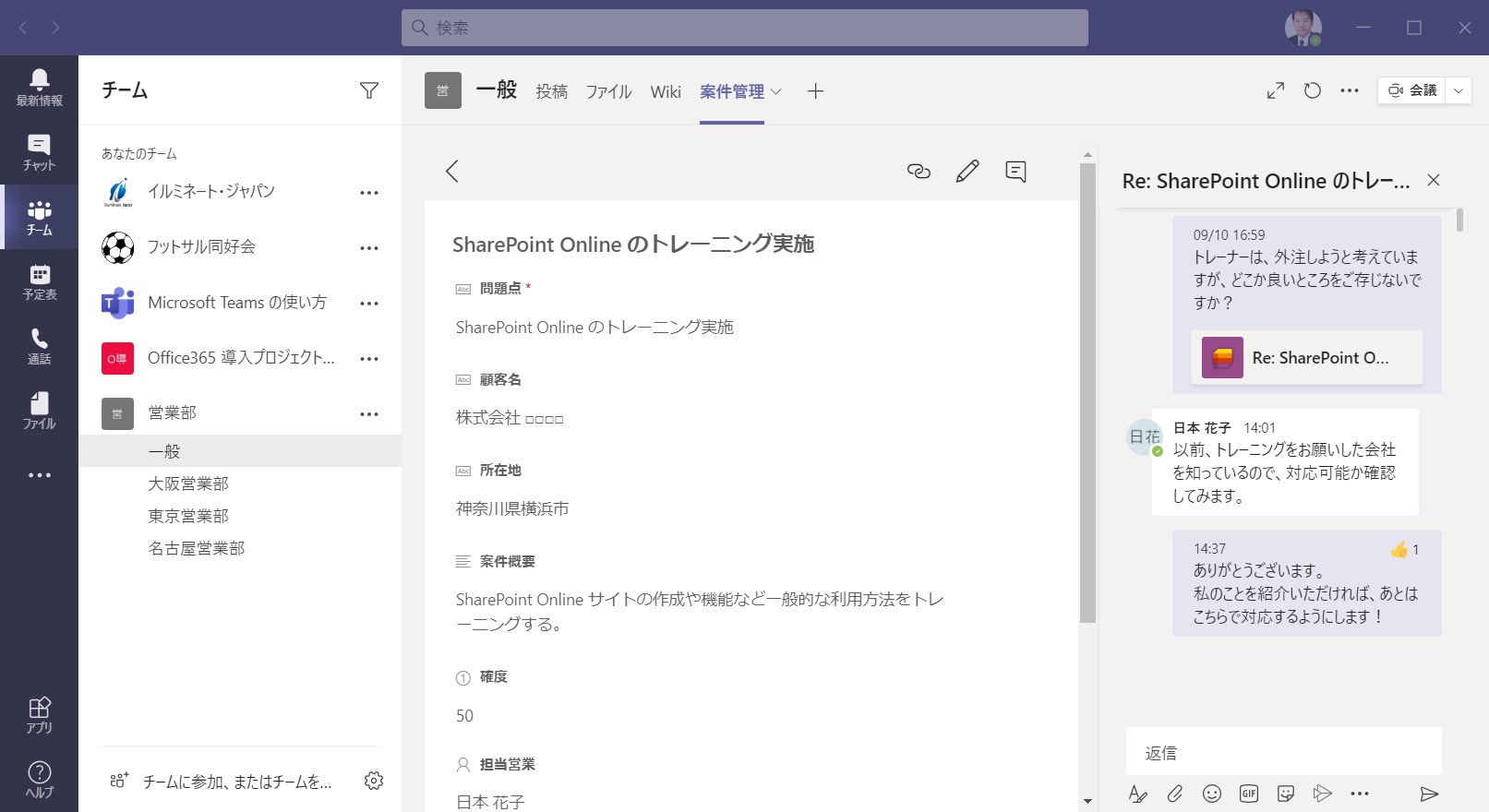Switch to the 投稿 tab
The width and height of the screenshot is (1489, 812).
coord(552,91)
